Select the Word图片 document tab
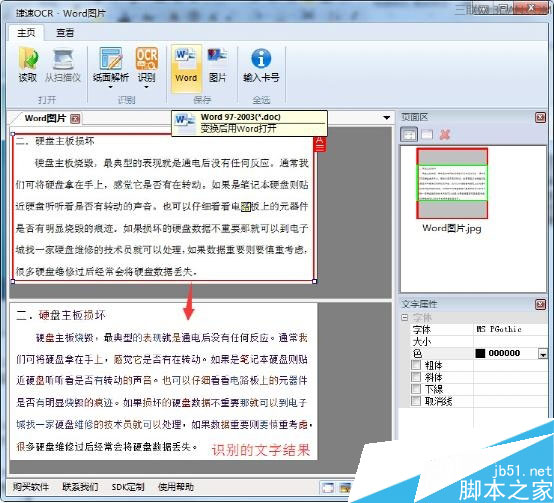The width and height of the screenshot is (554, 503). click(46, 118)
